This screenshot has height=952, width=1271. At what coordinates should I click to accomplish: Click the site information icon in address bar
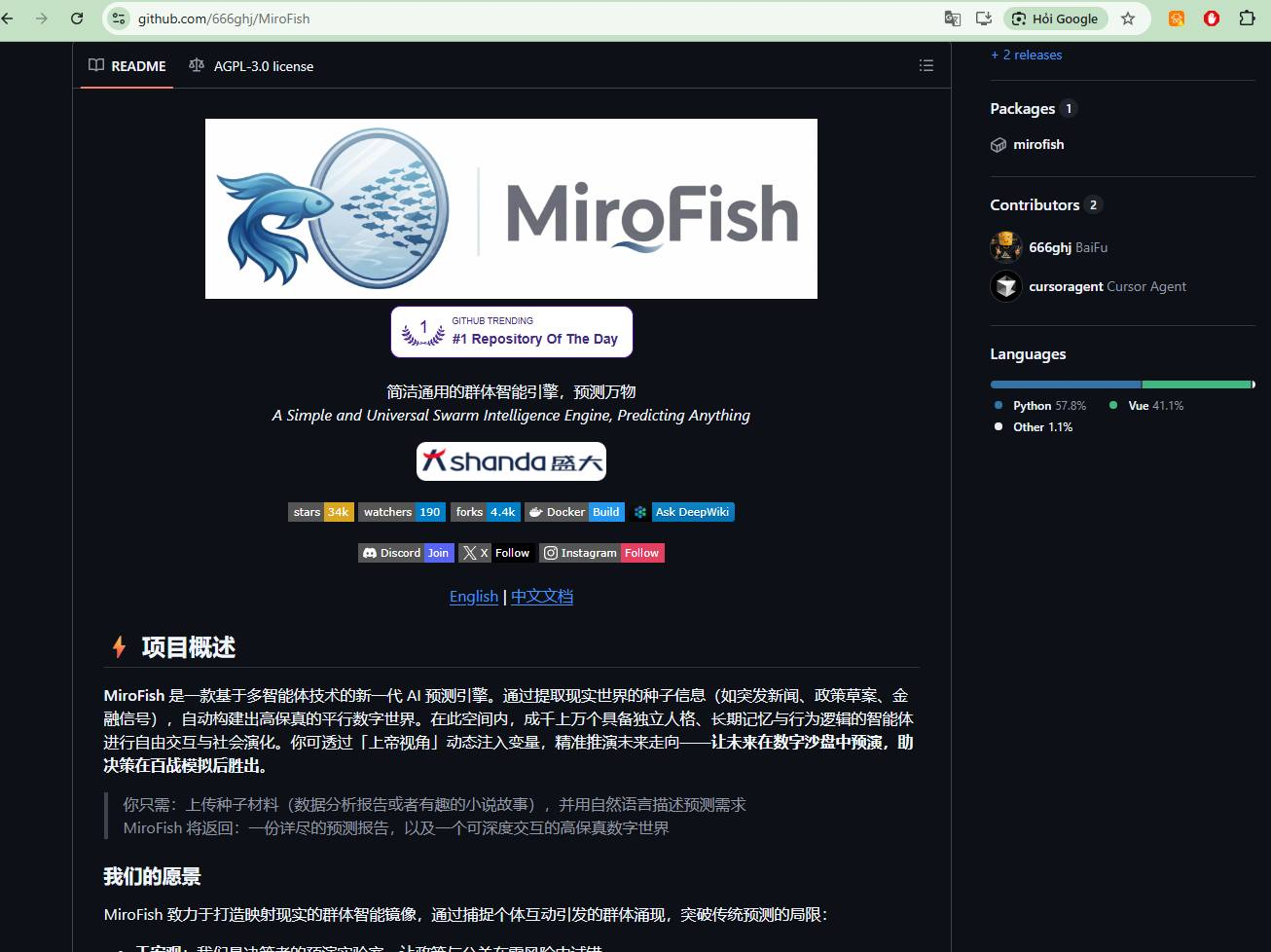(119, 18)
